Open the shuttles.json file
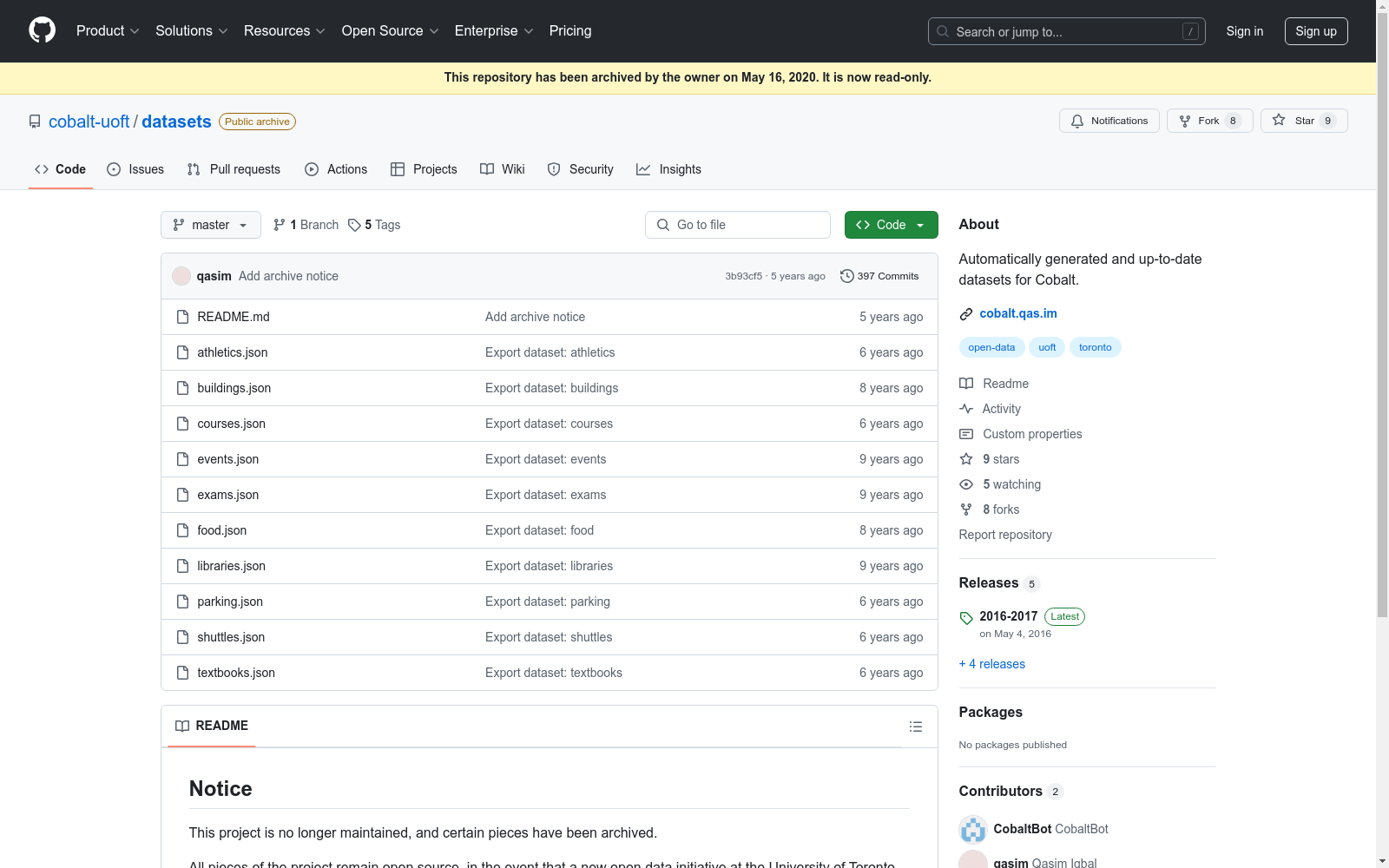 (x=231, y=637)
